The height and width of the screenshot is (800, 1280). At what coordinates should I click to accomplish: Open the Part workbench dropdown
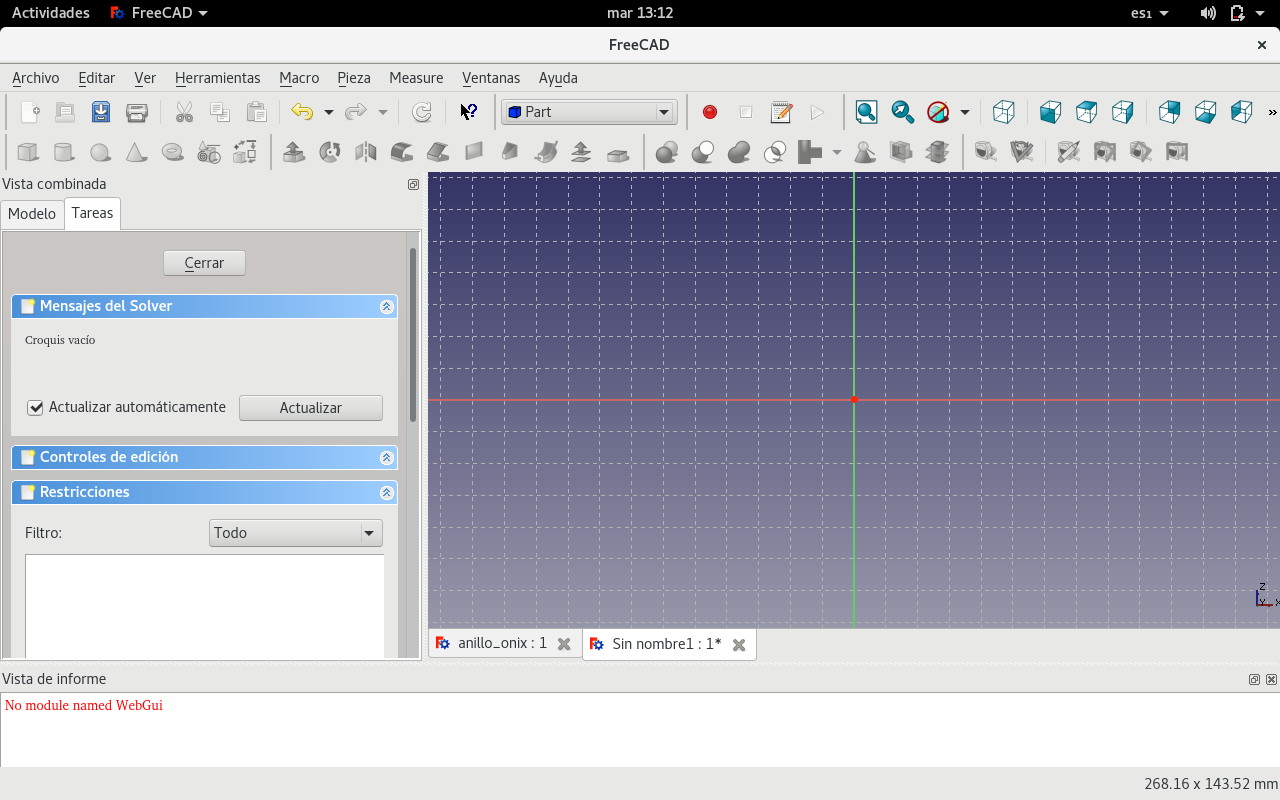pos(589,112)
